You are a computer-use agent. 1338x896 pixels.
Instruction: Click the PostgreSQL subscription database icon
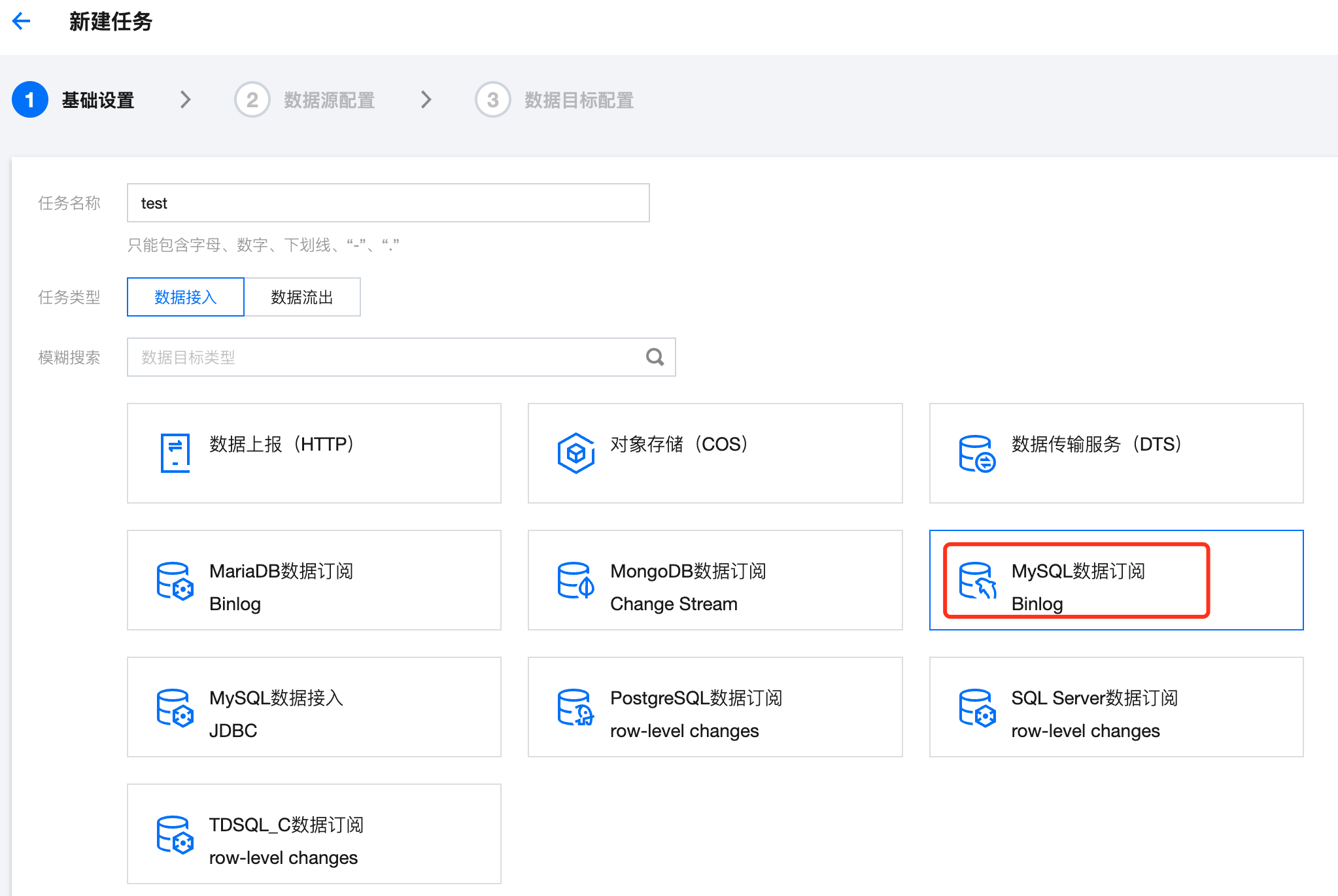576,708
